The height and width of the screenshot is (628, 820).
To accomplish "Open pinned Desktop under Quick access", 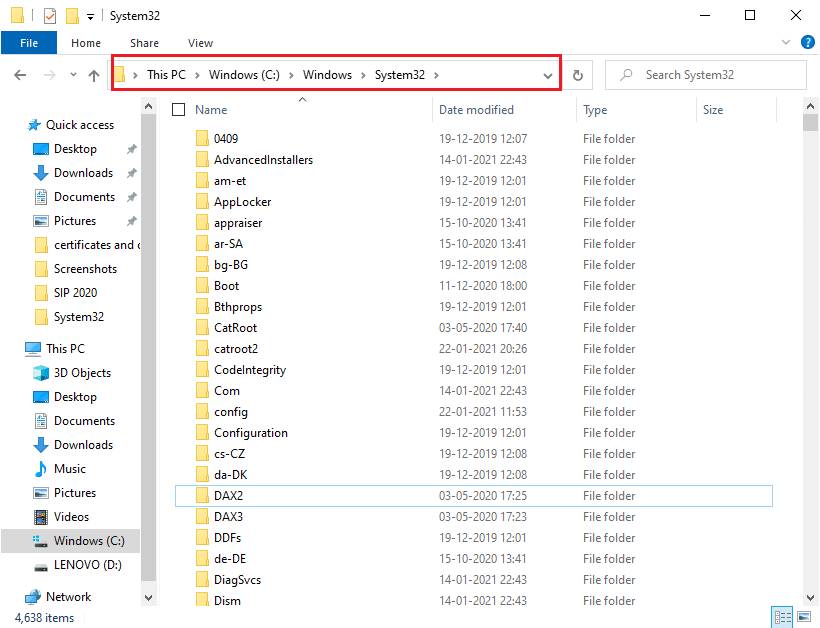I will pyautogui.click(x=75, y=149).
